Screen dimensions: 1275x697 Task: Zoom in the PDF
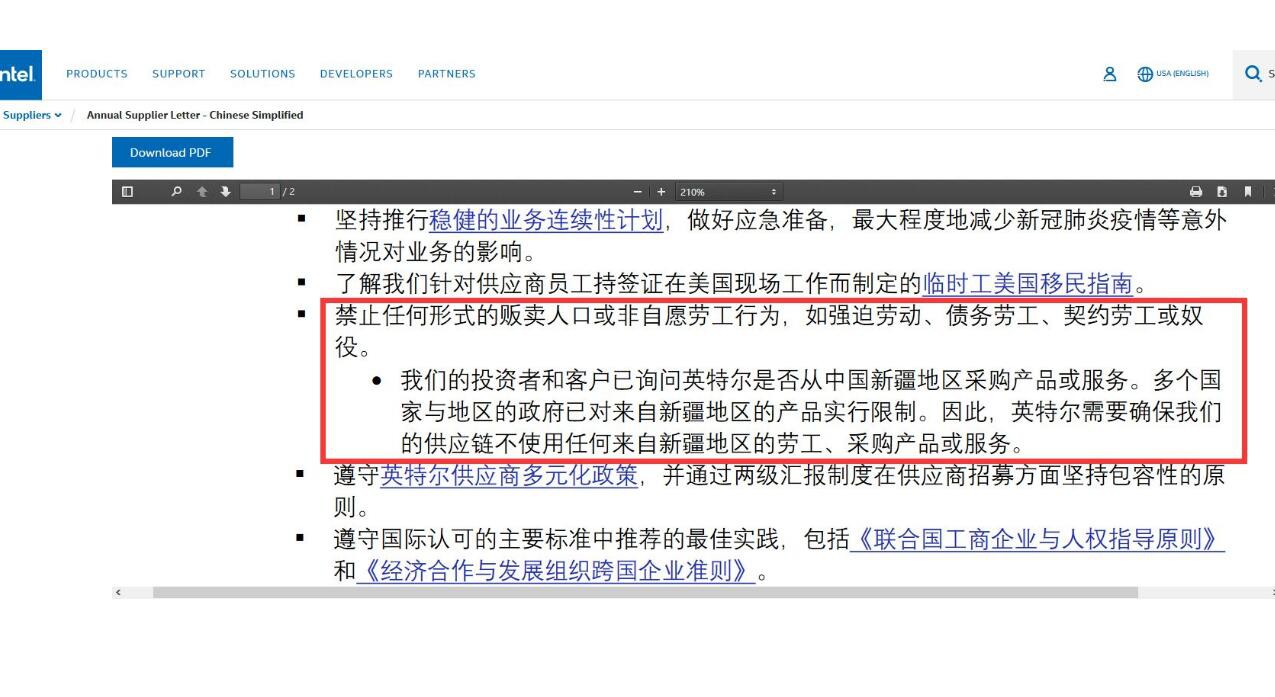(x=661, y=191)
